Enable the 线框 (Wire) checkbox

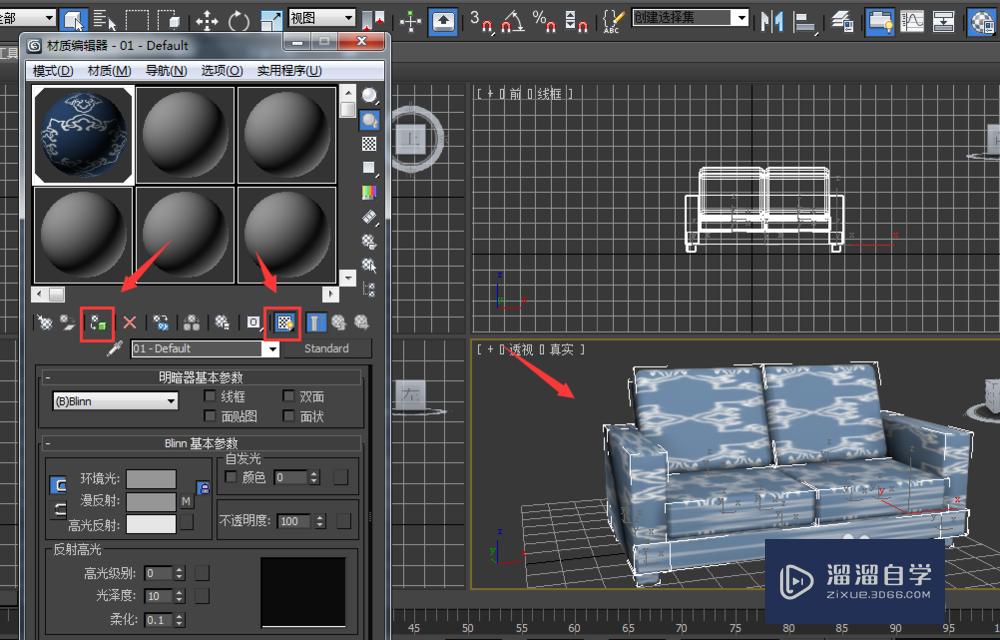pyautogui.click(x=209, y=397)
